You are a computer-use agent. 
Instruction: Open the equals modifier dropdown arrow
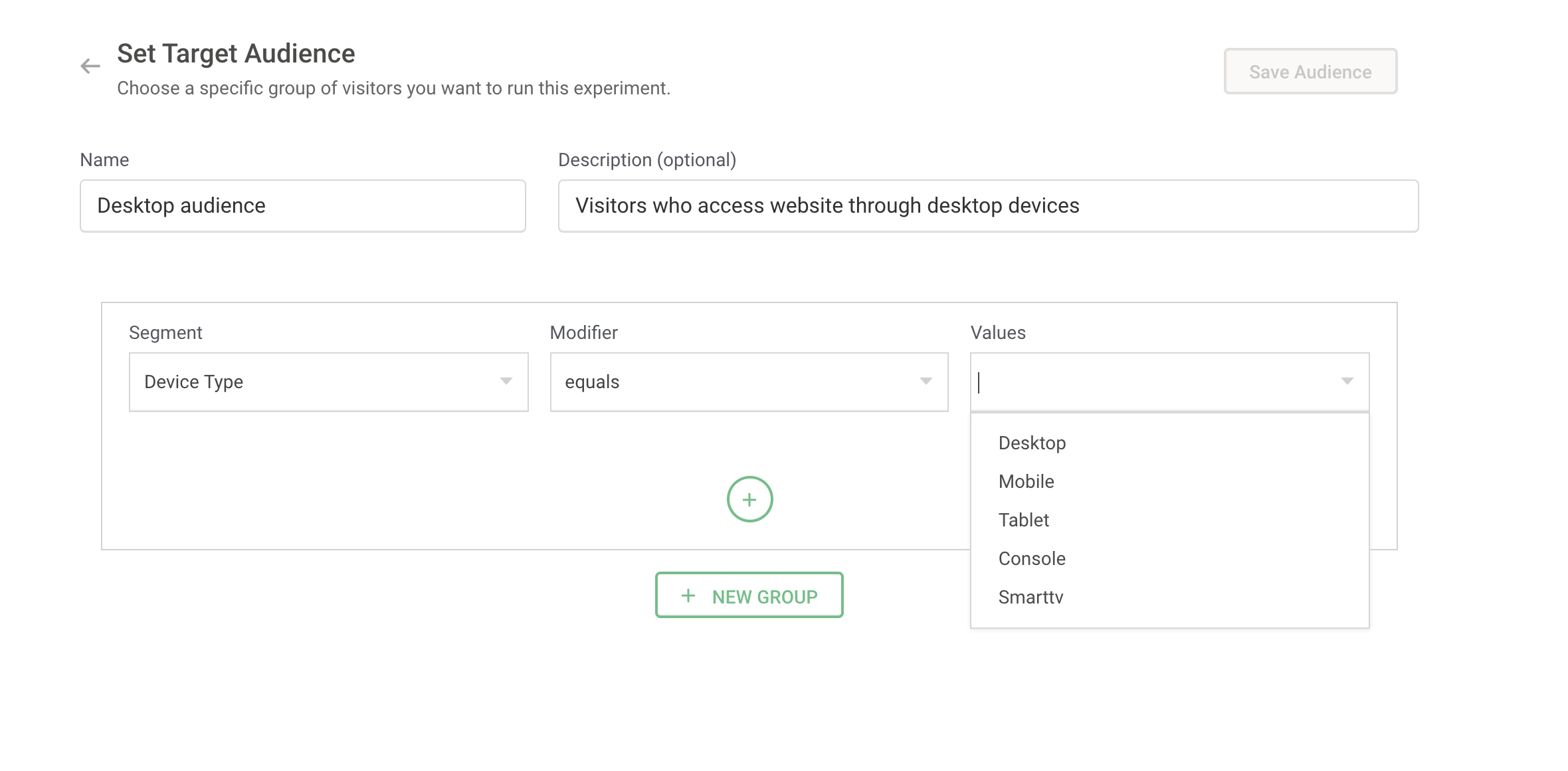[926, 382]
